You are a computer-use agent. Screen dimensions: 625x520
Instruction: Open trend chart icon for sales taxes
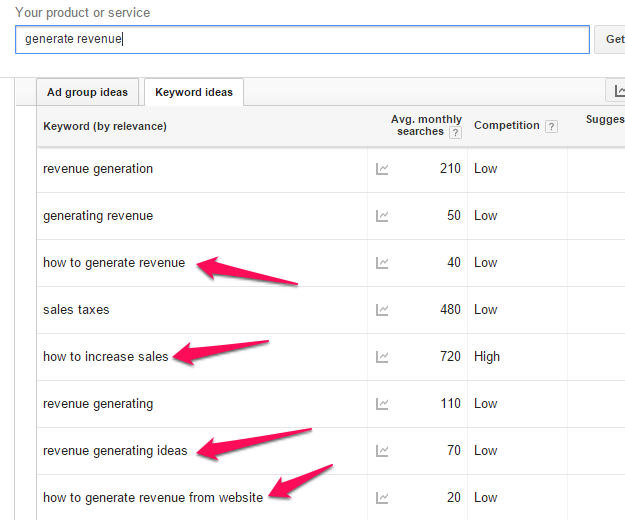(x=382, y=310)
